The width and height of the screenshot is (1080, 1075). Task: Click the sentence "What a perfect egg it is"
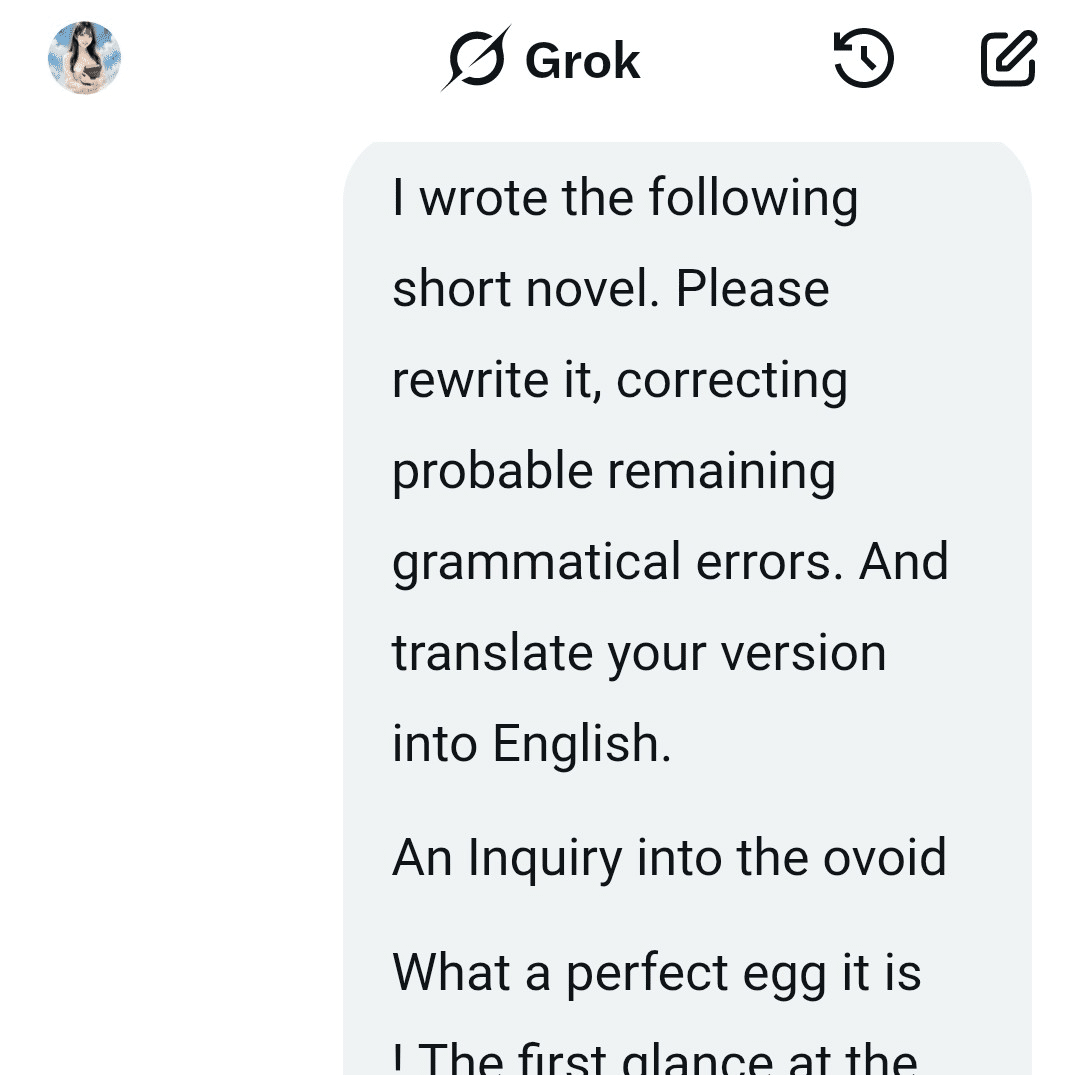click(x=656, y=972)
